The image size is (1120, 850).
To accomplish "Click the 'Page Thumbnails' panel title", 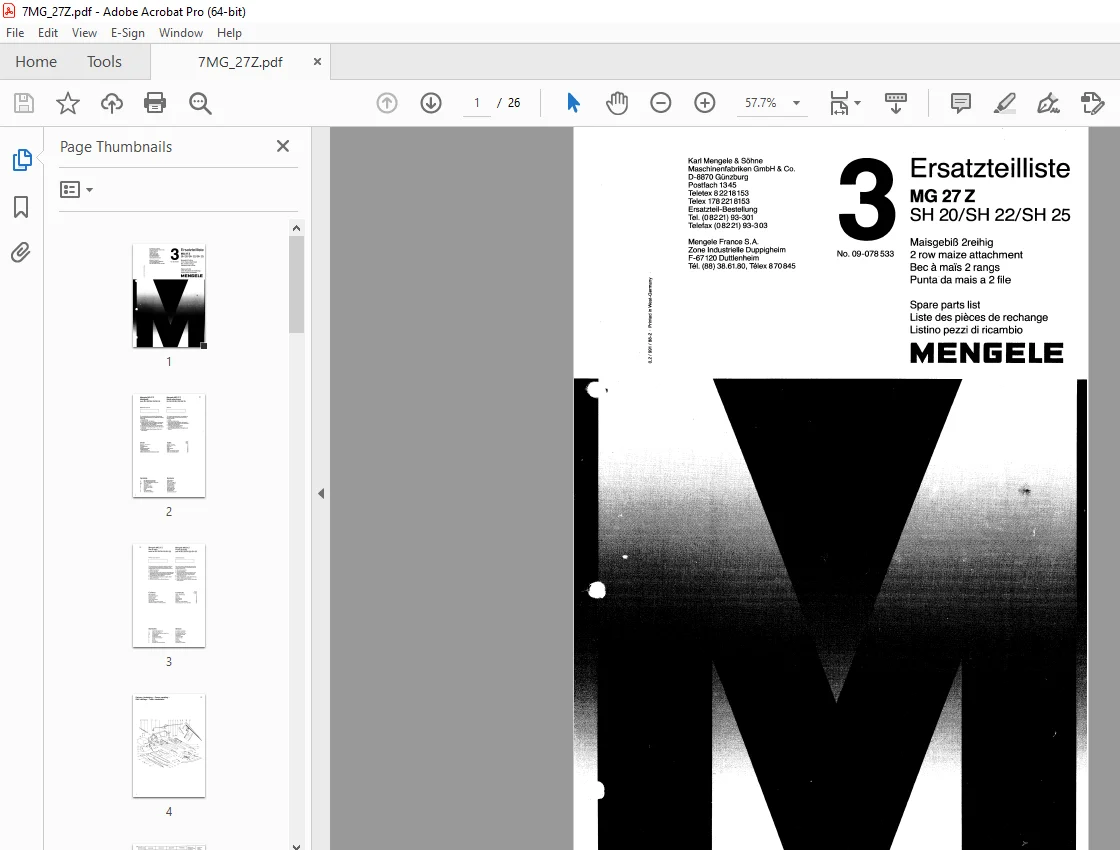I will (x=116, y=146).
